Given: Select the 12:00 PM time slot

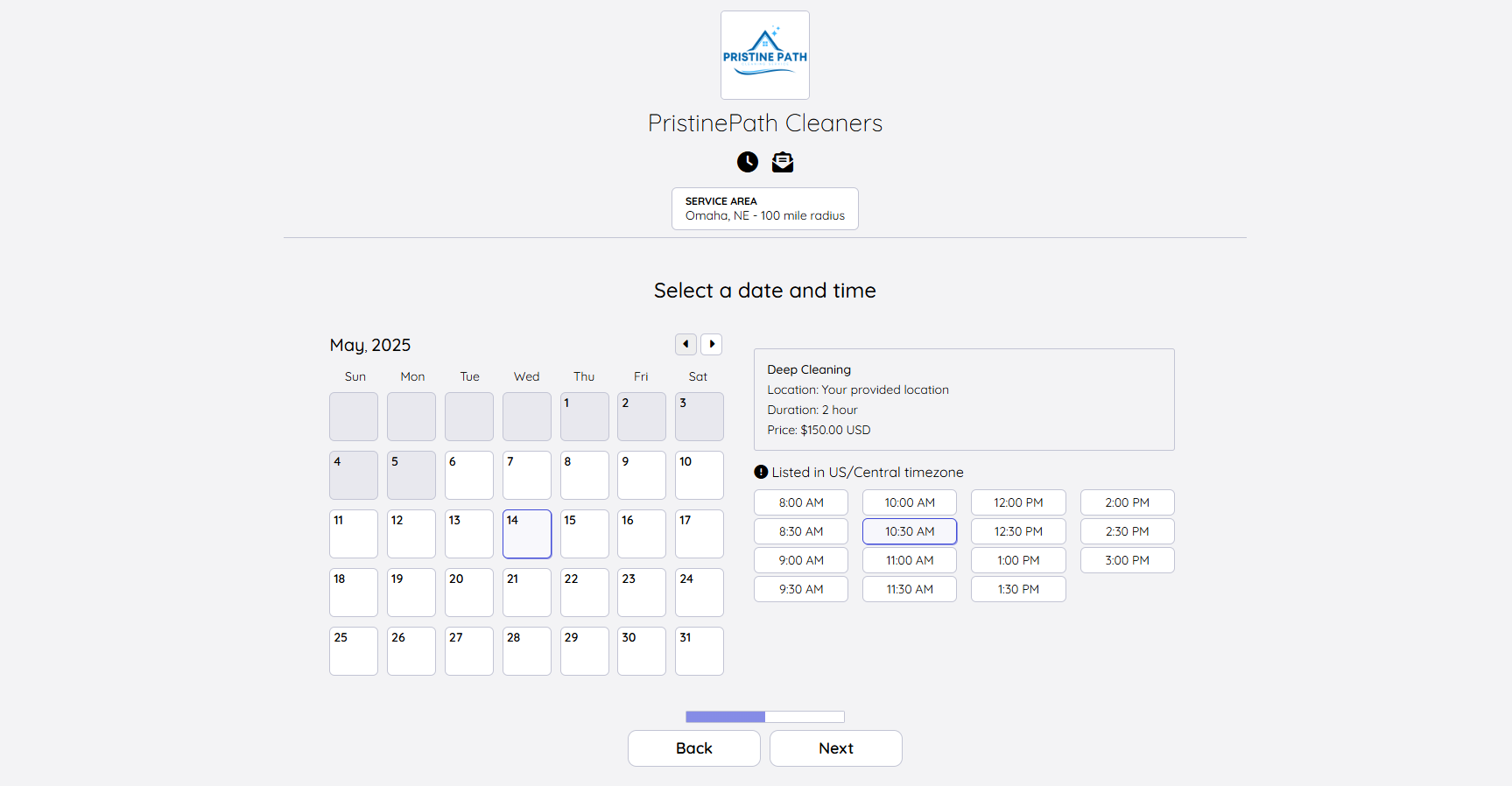Looking at the screenshot, I should pos(1018,502).
